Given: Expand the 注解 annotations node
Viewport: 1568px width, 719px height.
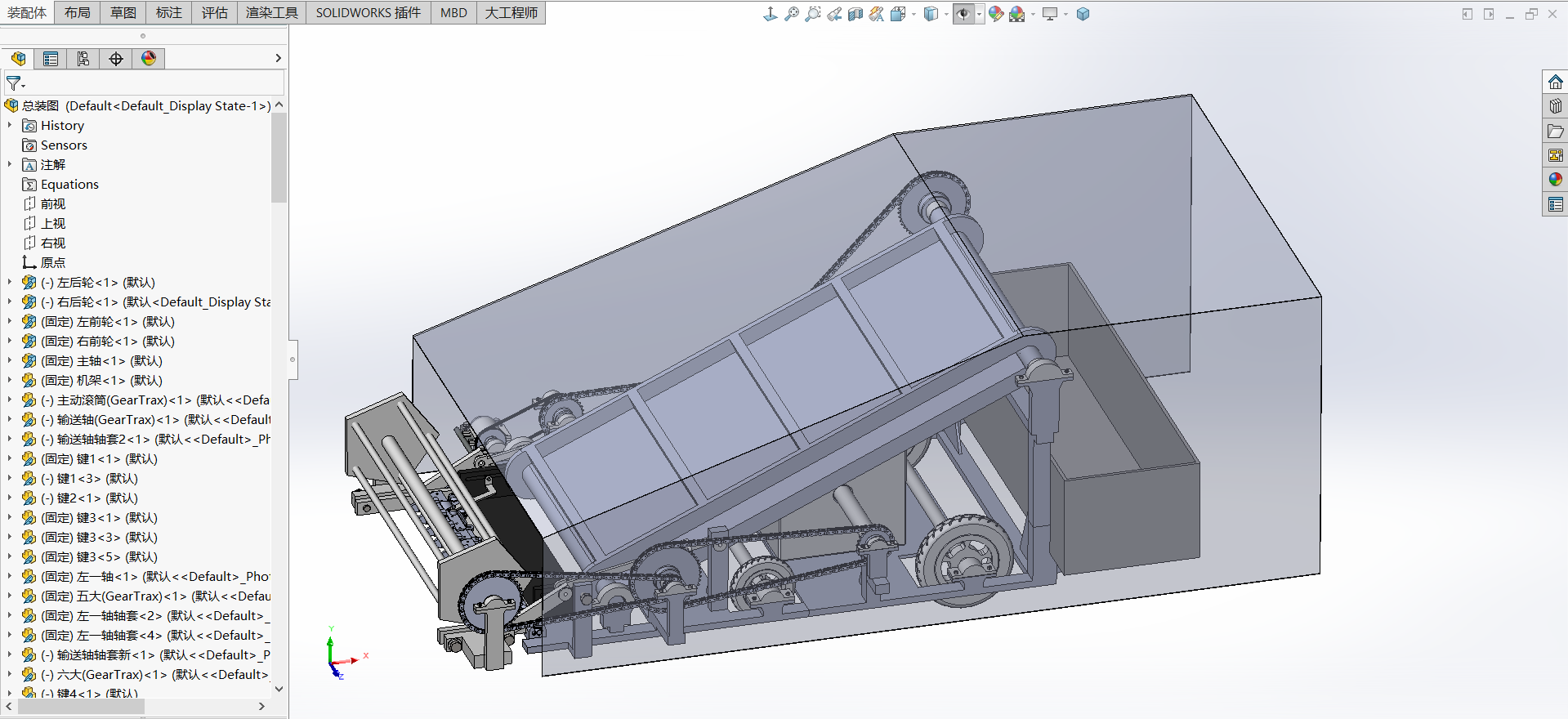Looking at the screenshot, I should coord(10,164).
